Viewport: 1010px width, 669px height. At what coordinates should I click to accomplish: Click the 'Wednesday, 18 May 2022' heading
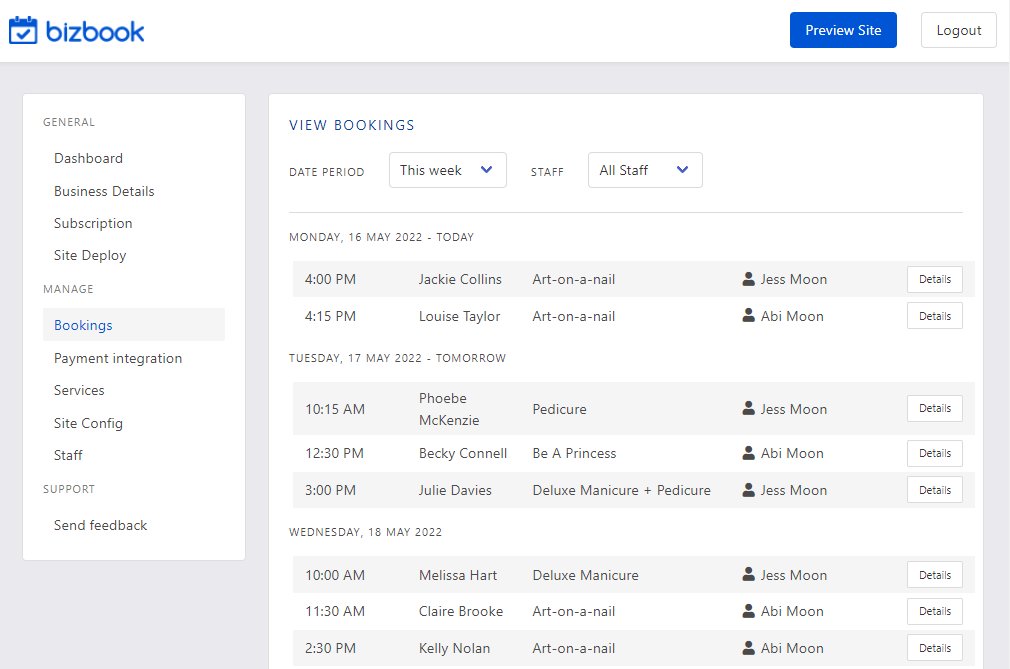[x=365, y=532]
